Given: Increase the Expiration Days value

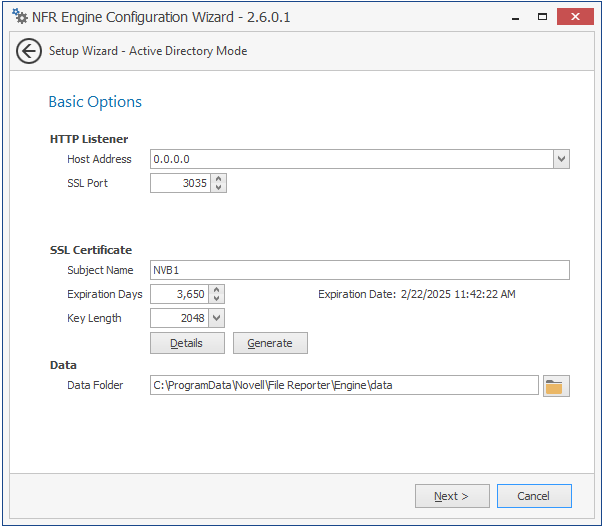Looking at the screenshot, I should (216, 290).
